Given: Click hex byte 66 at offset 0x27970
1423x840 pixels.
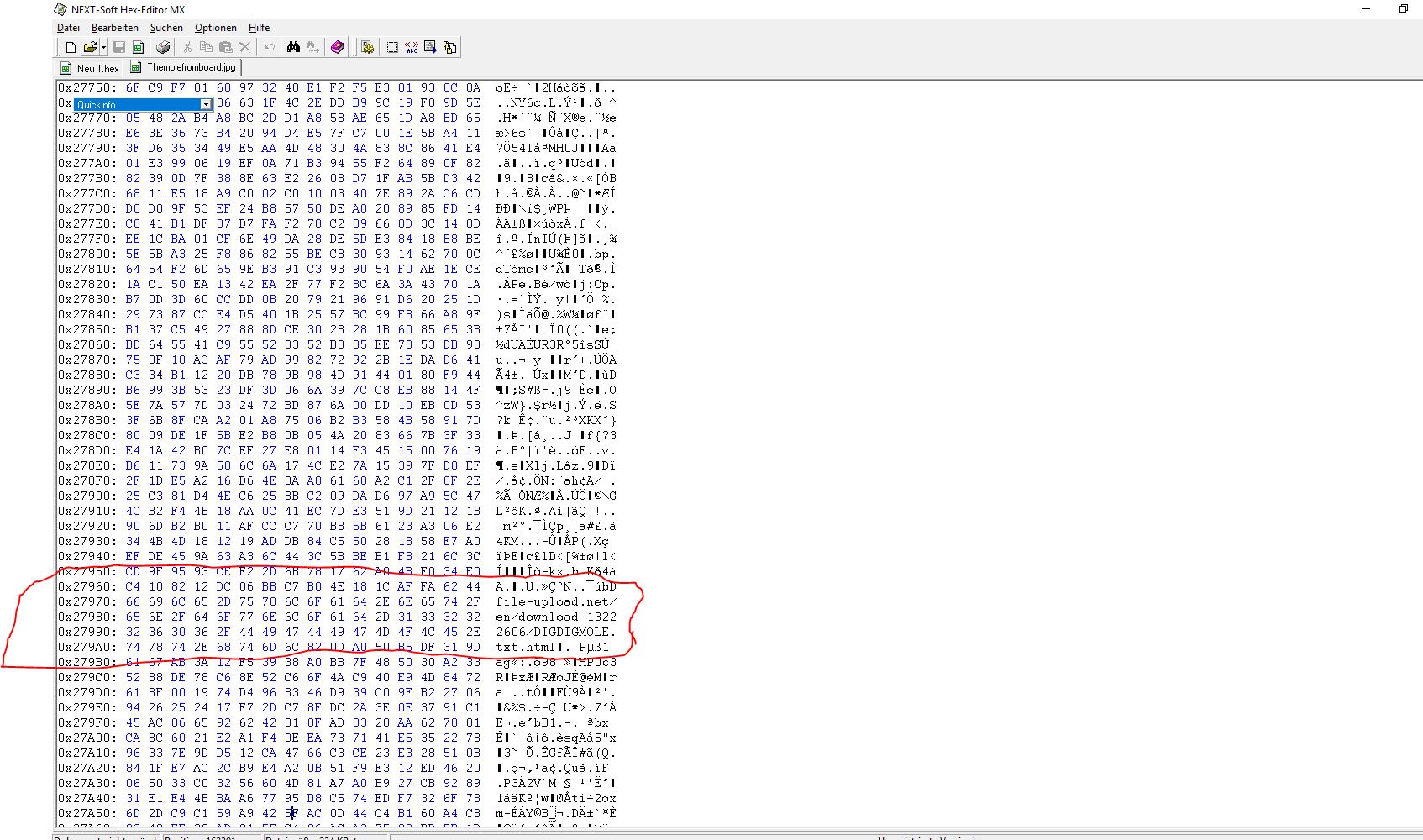Looking at the screenshot, I should [x=133, y=601].
